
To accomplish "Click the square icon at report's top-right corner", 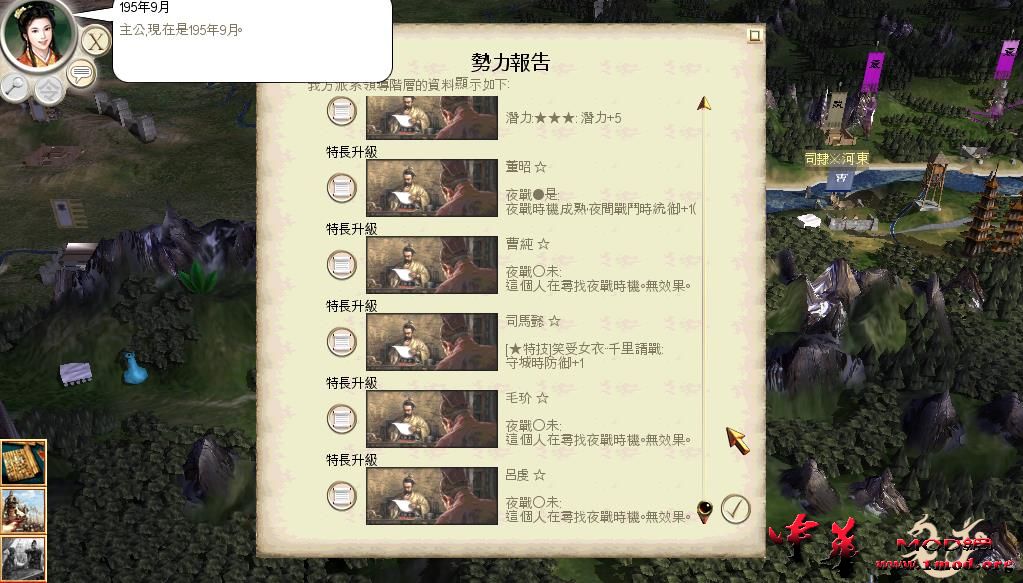I will tap(754, 35).
